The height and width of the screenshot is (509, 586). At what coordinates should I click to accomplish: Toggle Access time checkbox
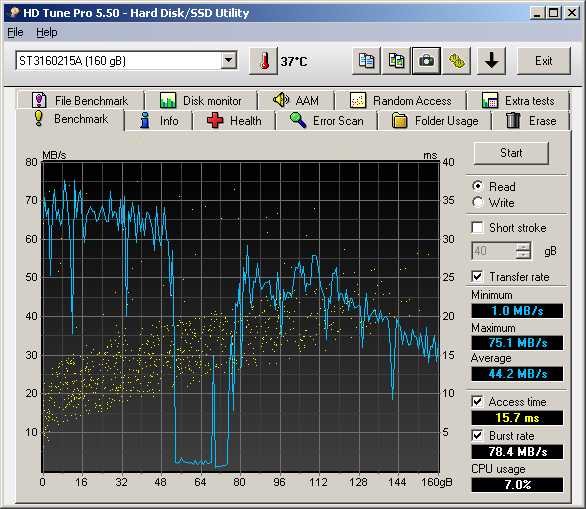(x=477, y=401)
